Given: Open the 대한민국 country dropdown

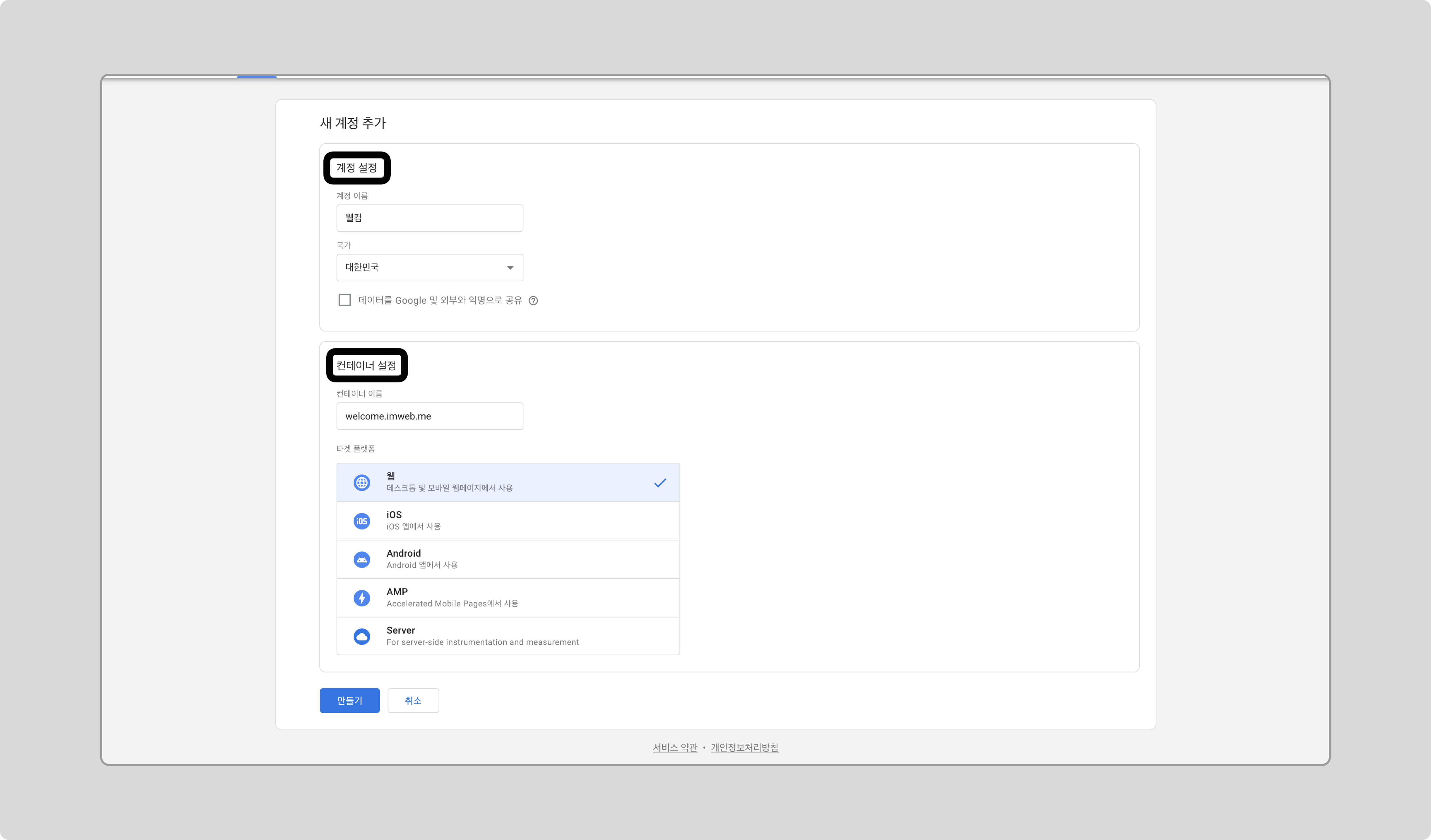Looking at the screenshot, I should 430,268.
